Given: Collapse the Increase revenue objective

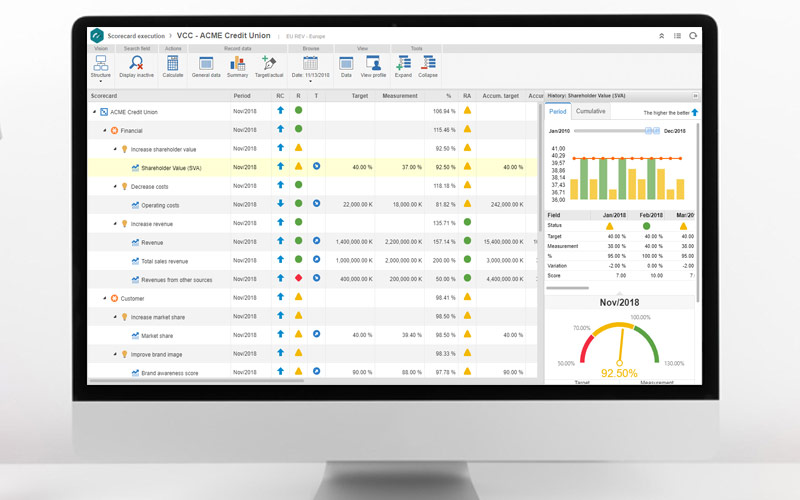Looking at the screenshot, I should (114, 223).
